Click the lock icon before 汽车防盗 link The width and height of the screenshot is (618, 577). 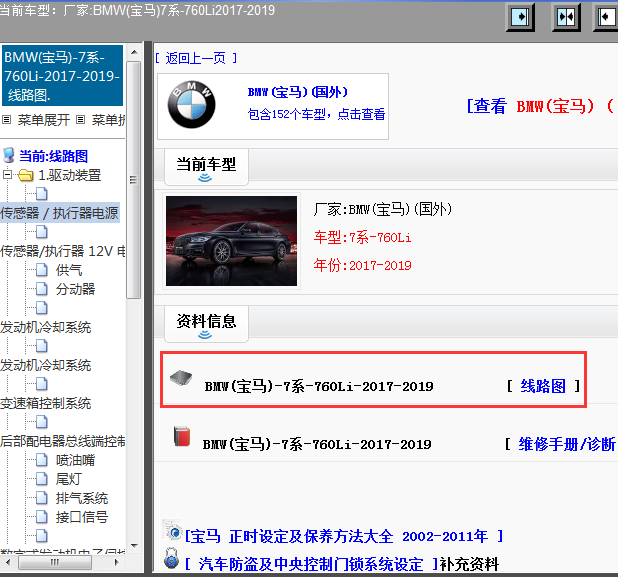click(x=171, y=558)
